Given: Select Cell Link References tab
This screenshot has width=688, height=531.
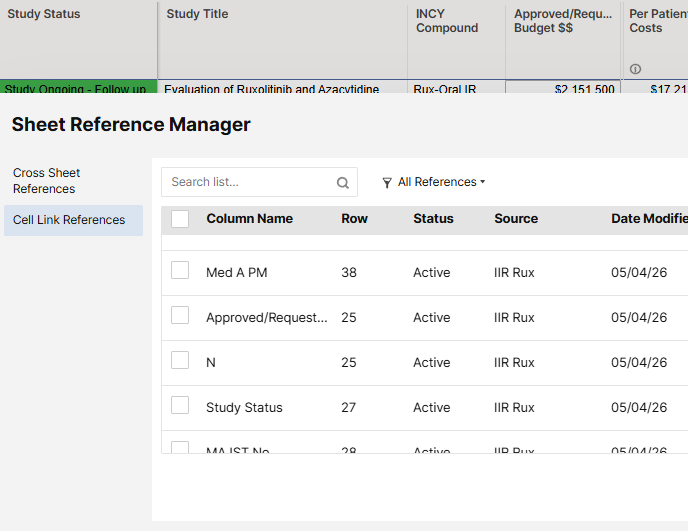Looking at the screenshot, I should pyautogui.click(x=73, y=220).
